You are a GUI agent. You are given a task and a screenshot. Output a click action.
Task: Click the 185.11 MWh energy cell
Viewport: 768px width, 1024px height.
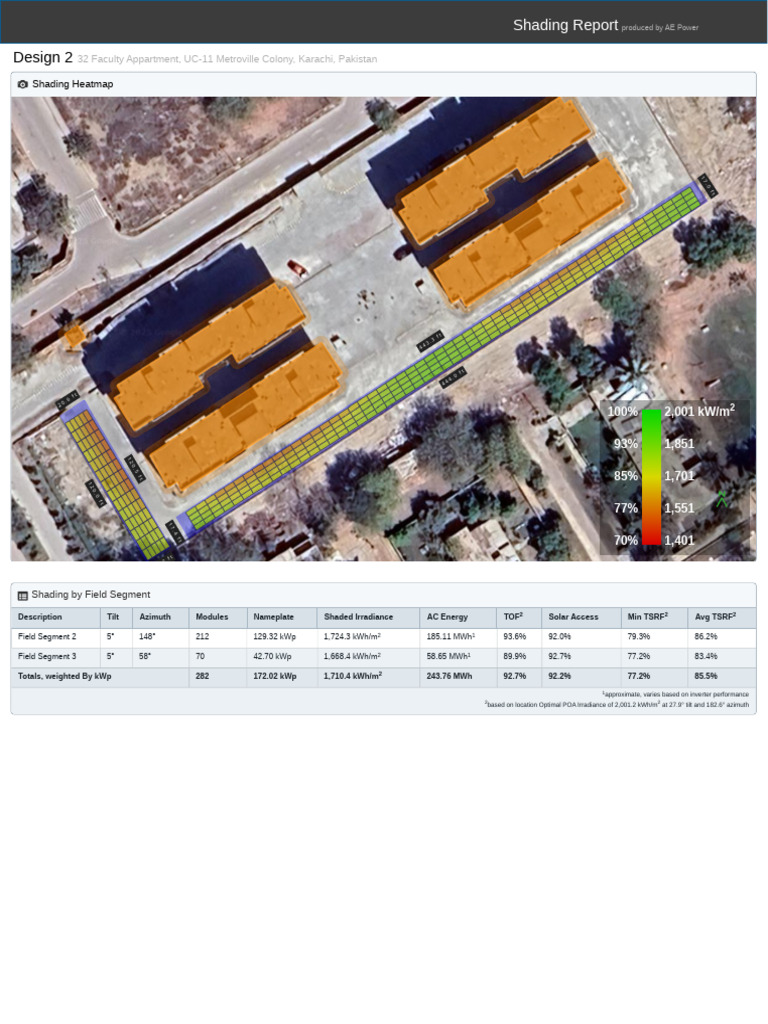click(451, 637)
